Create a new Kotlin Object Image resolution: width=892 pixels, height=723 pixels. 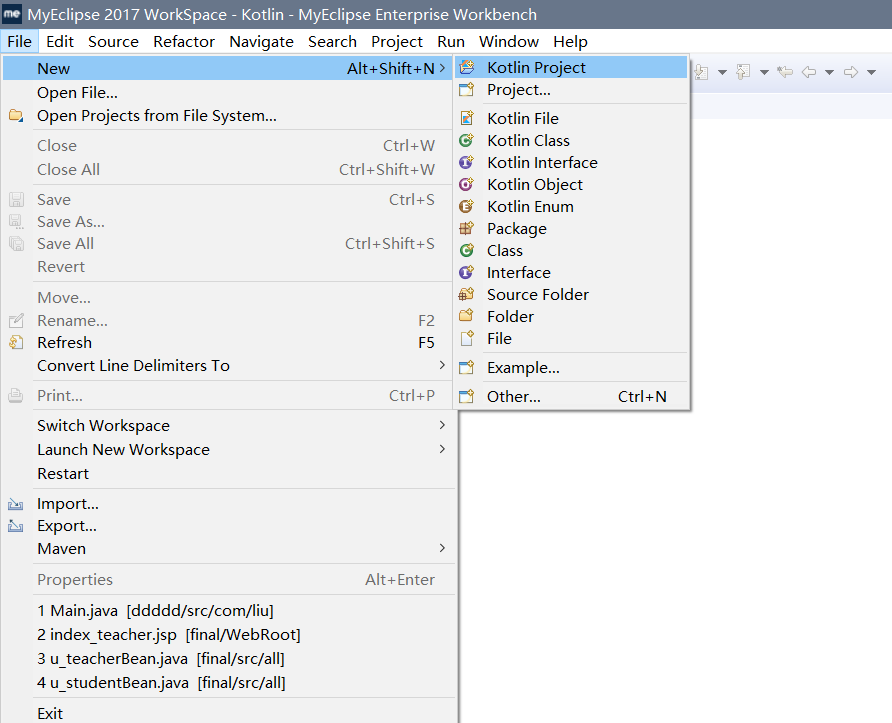[x=571, y=184]
